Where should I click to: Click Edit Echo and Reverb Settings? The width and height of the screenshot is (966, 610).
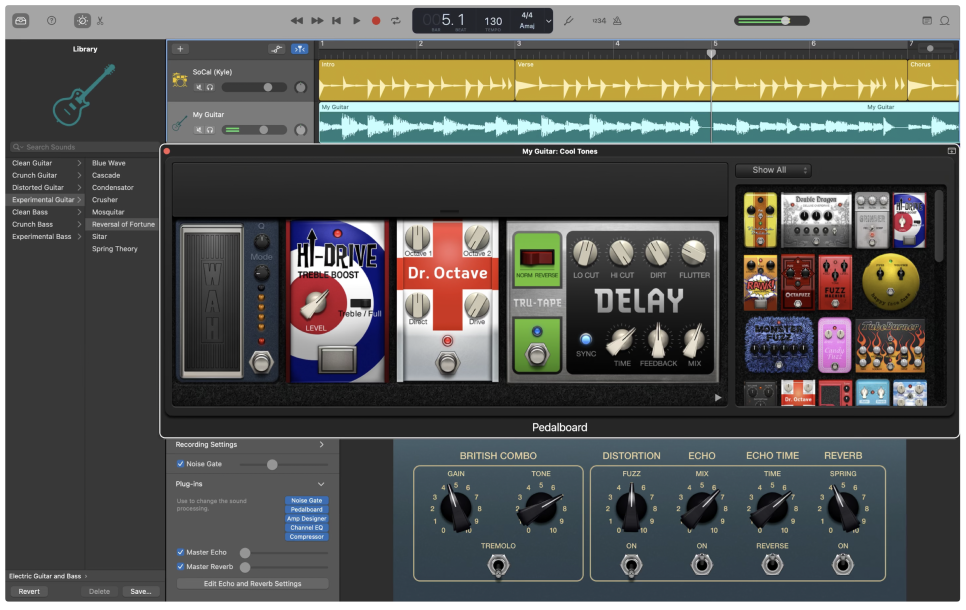[252, 584]
